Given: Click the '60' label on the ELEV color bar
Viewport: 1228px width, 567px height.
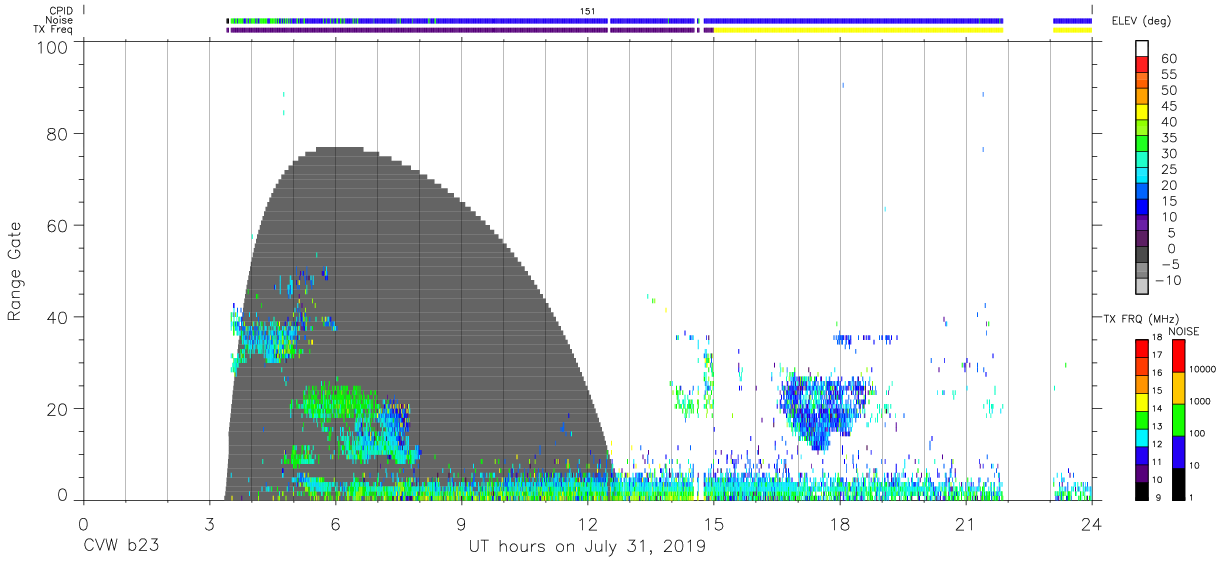Looking at the screenshot, I should tap(1169, 60).
